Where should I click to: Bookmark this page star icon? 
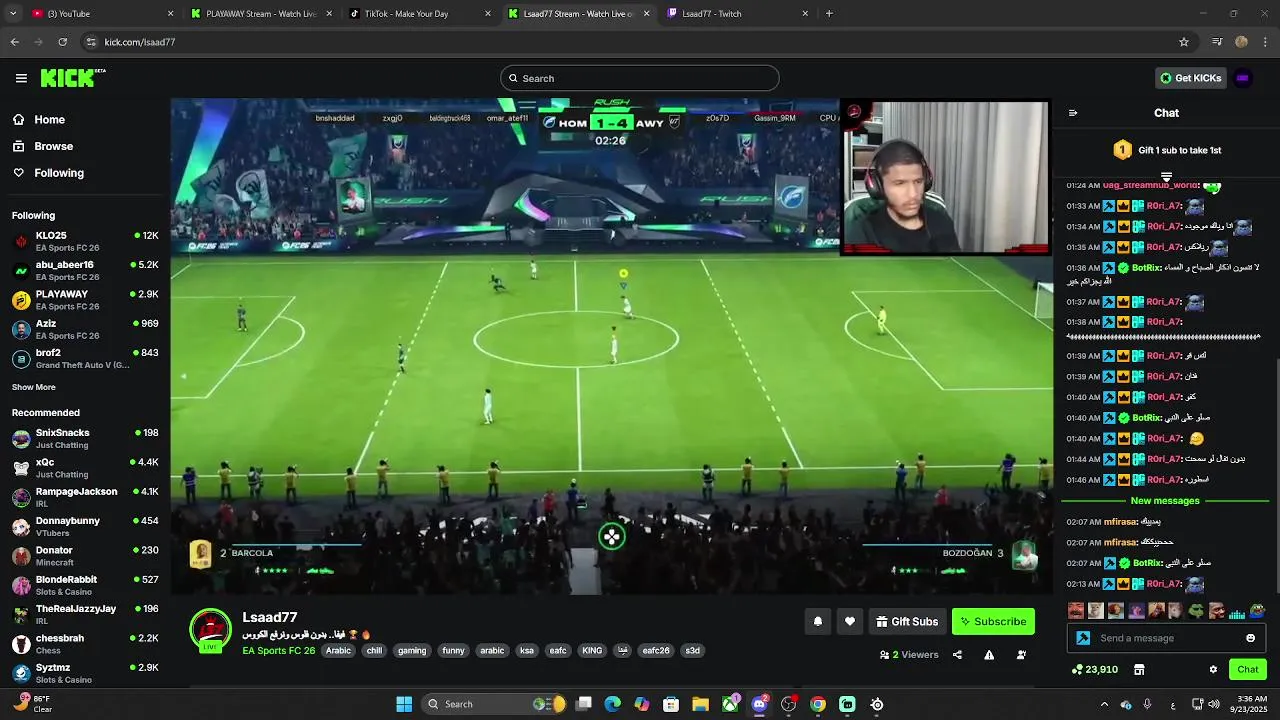pyautogui.click(x=1184, y=42)
